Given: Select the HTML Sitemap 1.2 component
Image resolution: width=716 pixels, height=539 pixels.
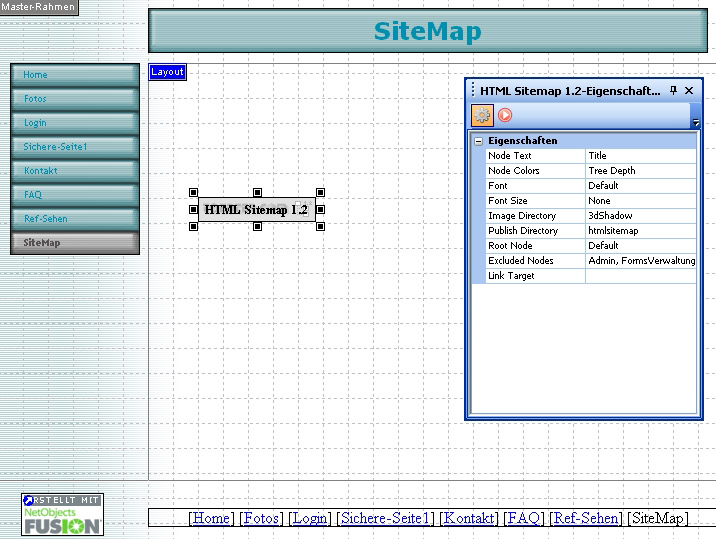Looking at the screenshot, I should tap(256, 210).
